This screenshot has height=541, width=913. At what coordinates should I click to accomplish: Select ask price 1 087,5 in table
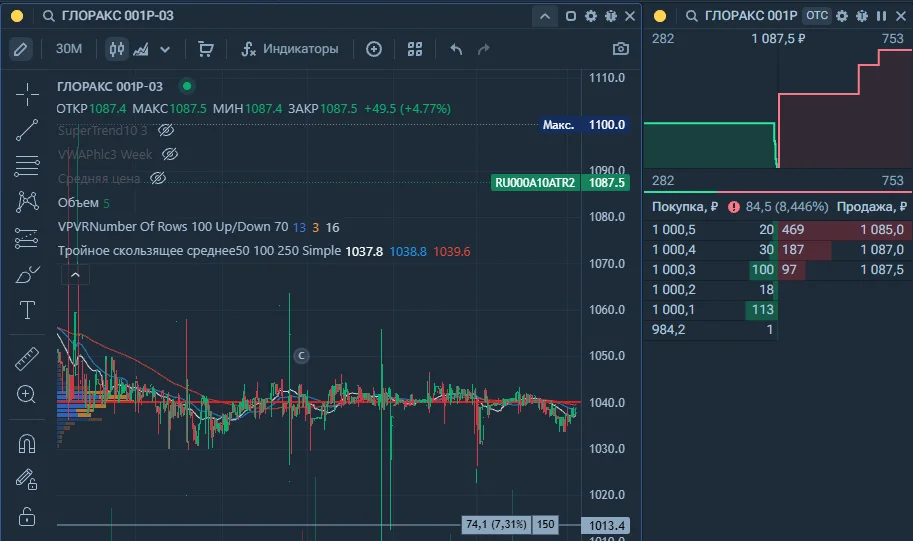coord(882,270)
